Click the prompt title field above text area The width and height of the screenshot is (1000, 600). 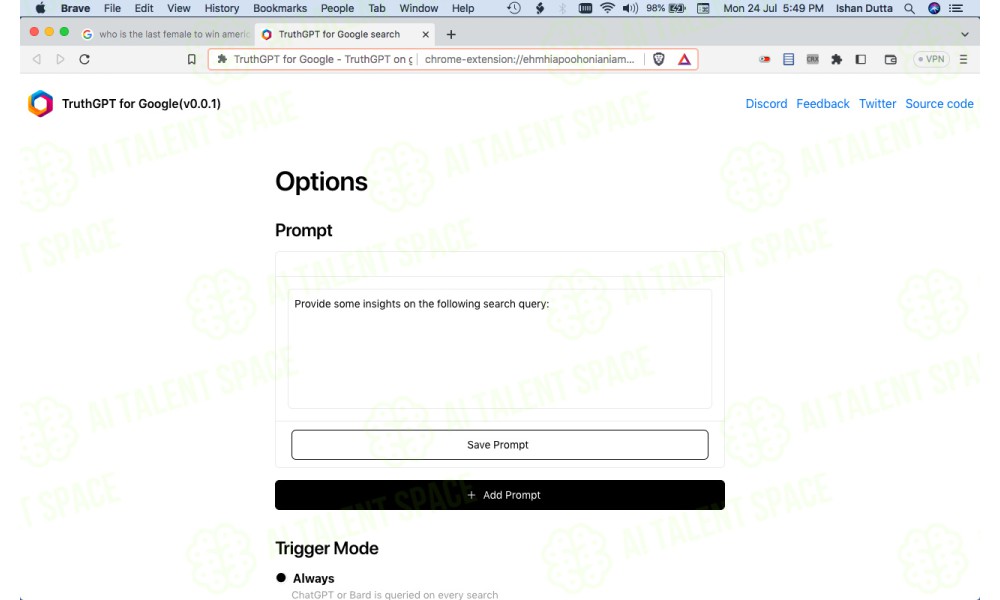click(x=499, y=264)
